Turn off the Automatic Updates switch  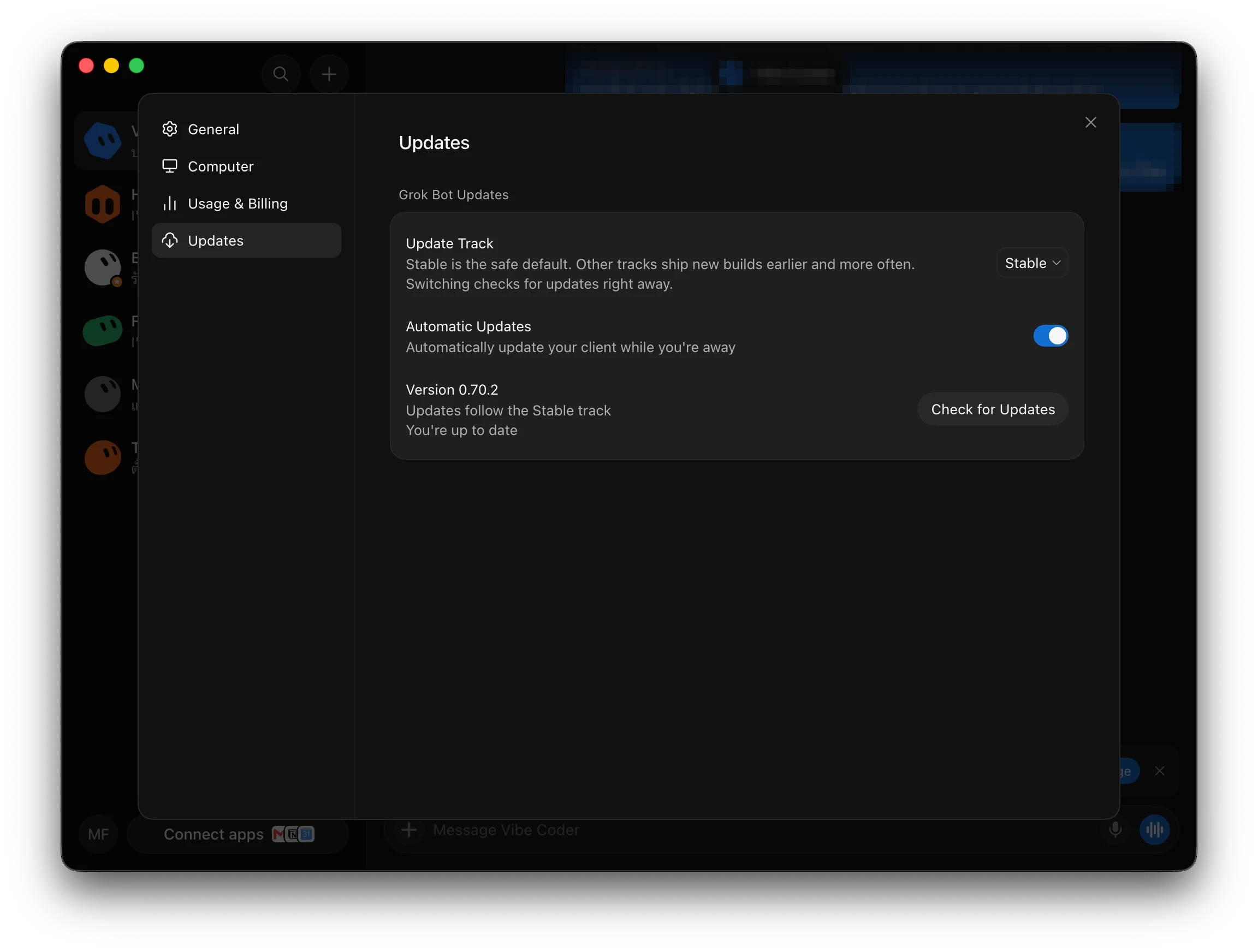point(1051,336)
